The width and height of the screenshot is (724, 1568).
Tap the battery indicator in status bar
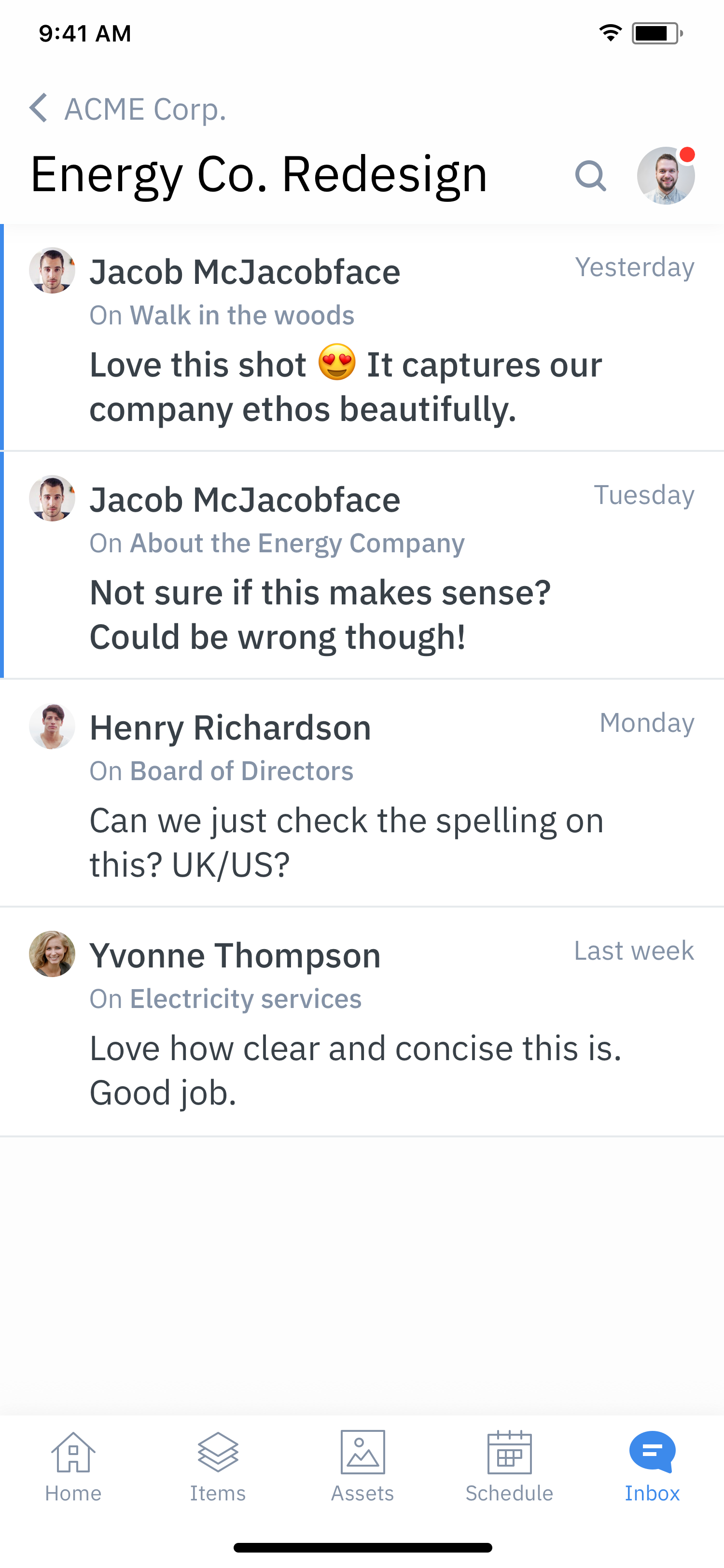tap(657, 33)
